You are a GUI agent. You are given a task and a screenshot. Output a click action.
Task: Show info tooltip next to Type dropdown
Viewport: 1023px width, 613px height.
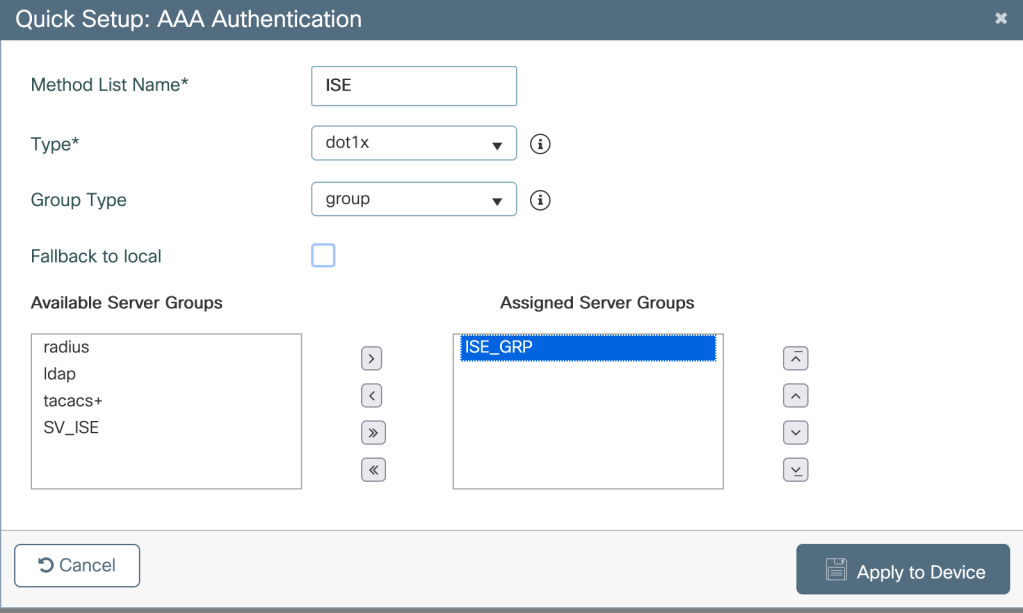click(540, 144)
